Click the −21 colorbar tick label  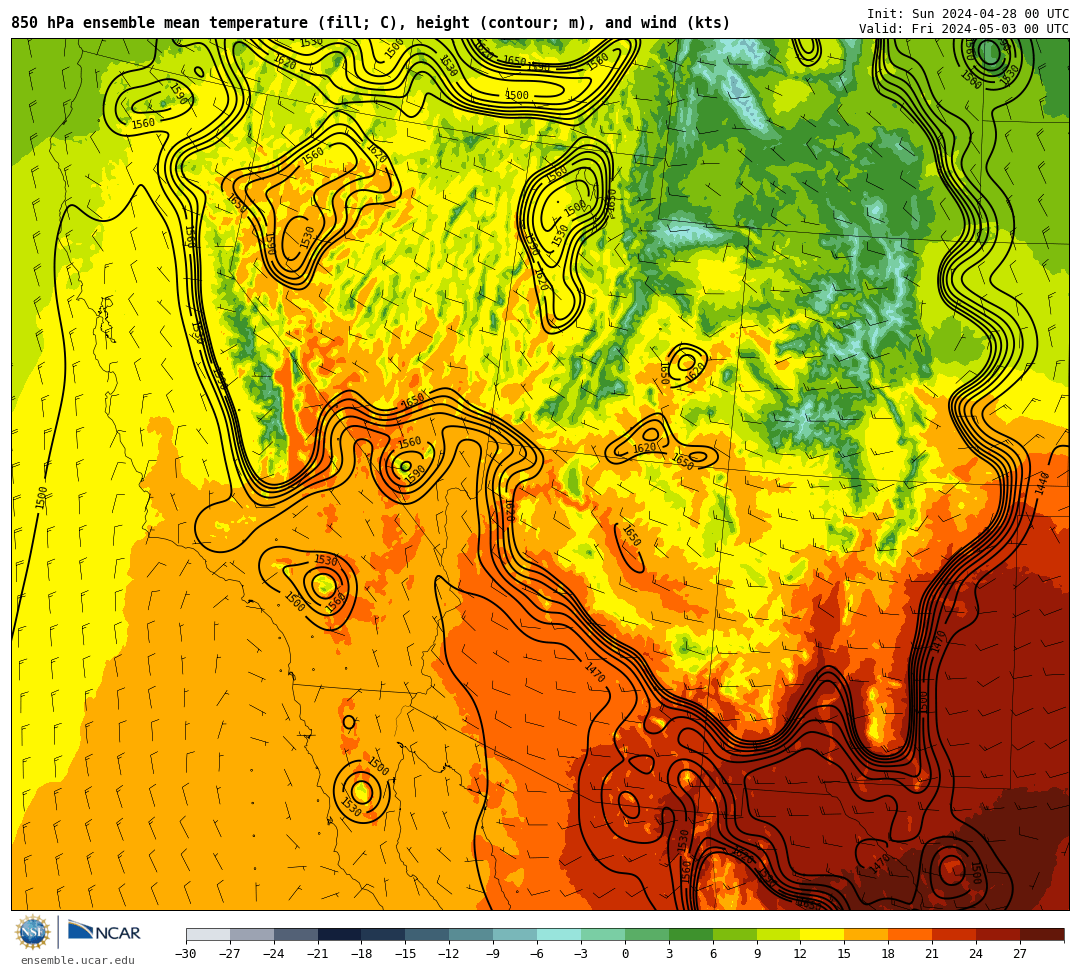318,954
